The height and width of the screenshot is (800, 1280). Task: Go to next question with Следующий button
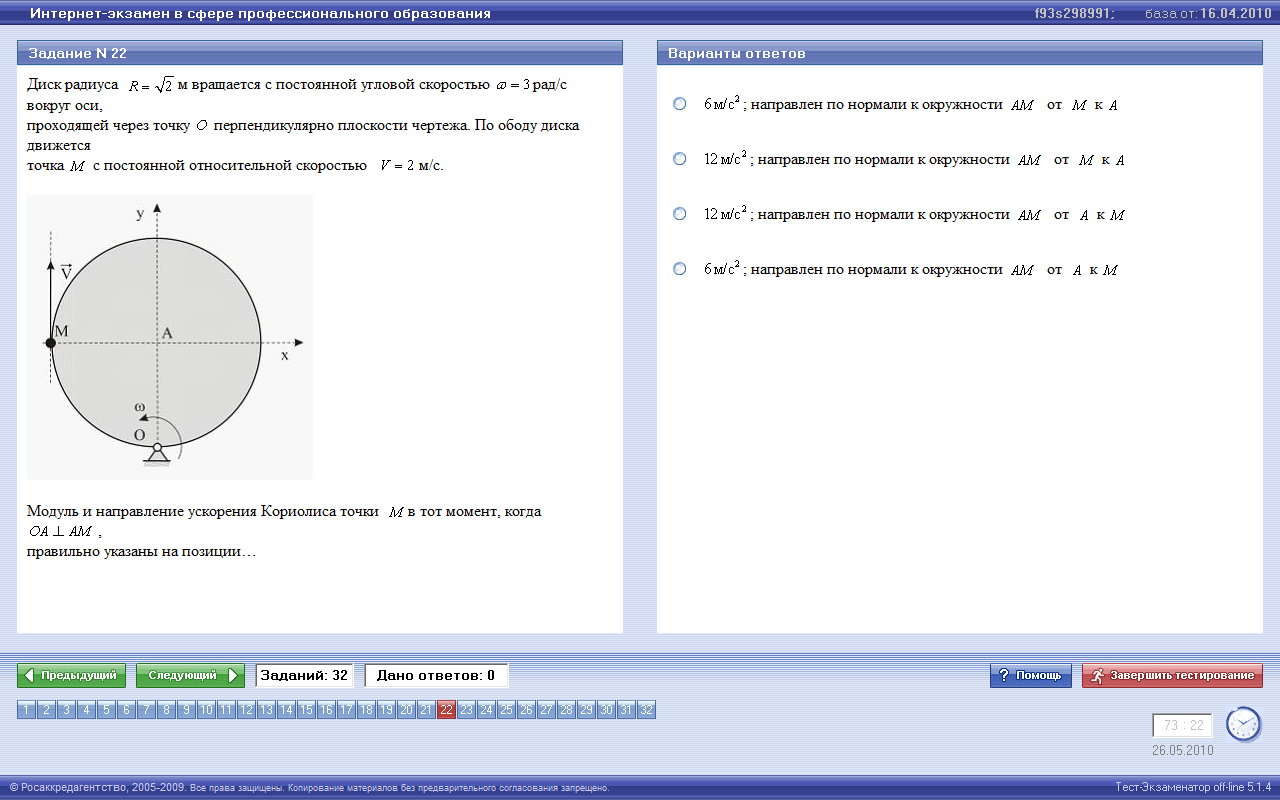click(x=190, y=676)
